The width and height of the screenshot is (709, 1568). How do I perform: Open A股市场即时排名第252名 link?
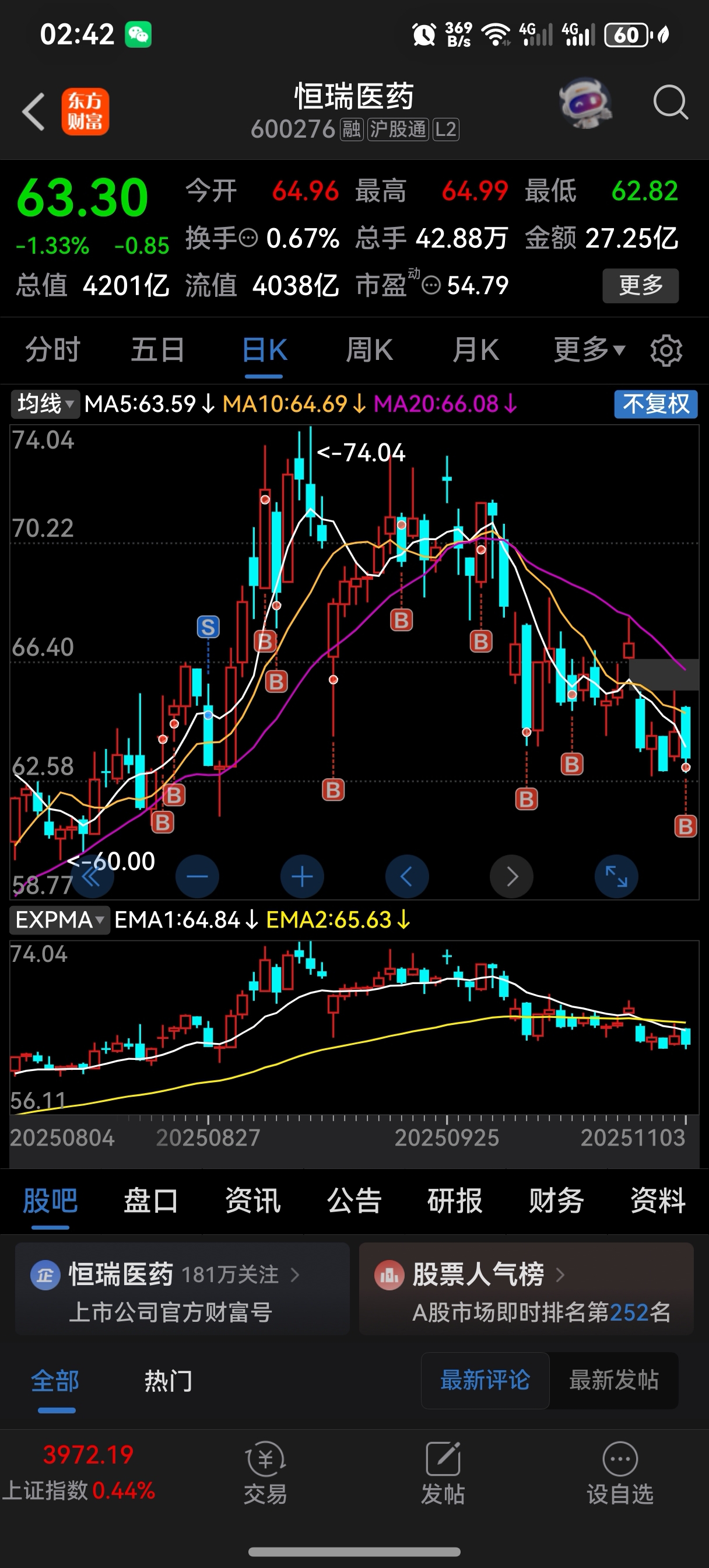click(x=542, y=1312)
